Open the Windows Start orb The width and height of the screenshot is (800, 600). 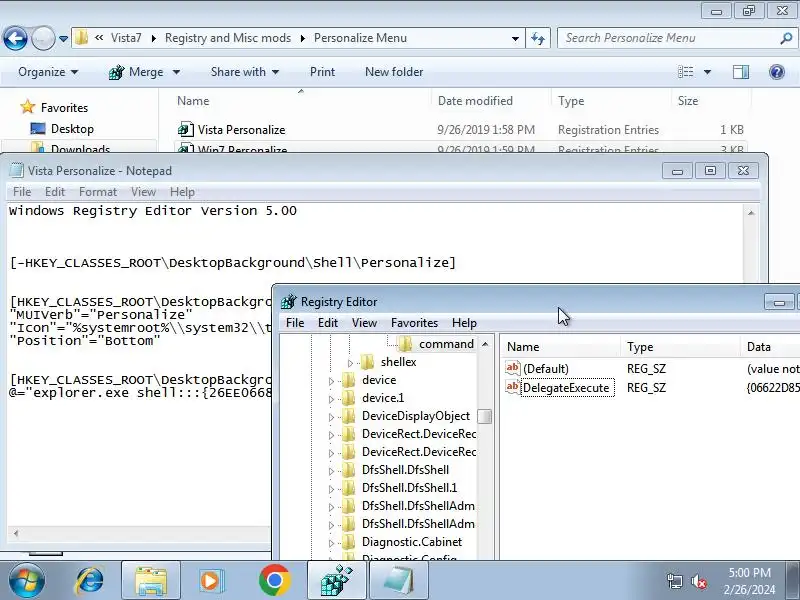pos(25,580)
